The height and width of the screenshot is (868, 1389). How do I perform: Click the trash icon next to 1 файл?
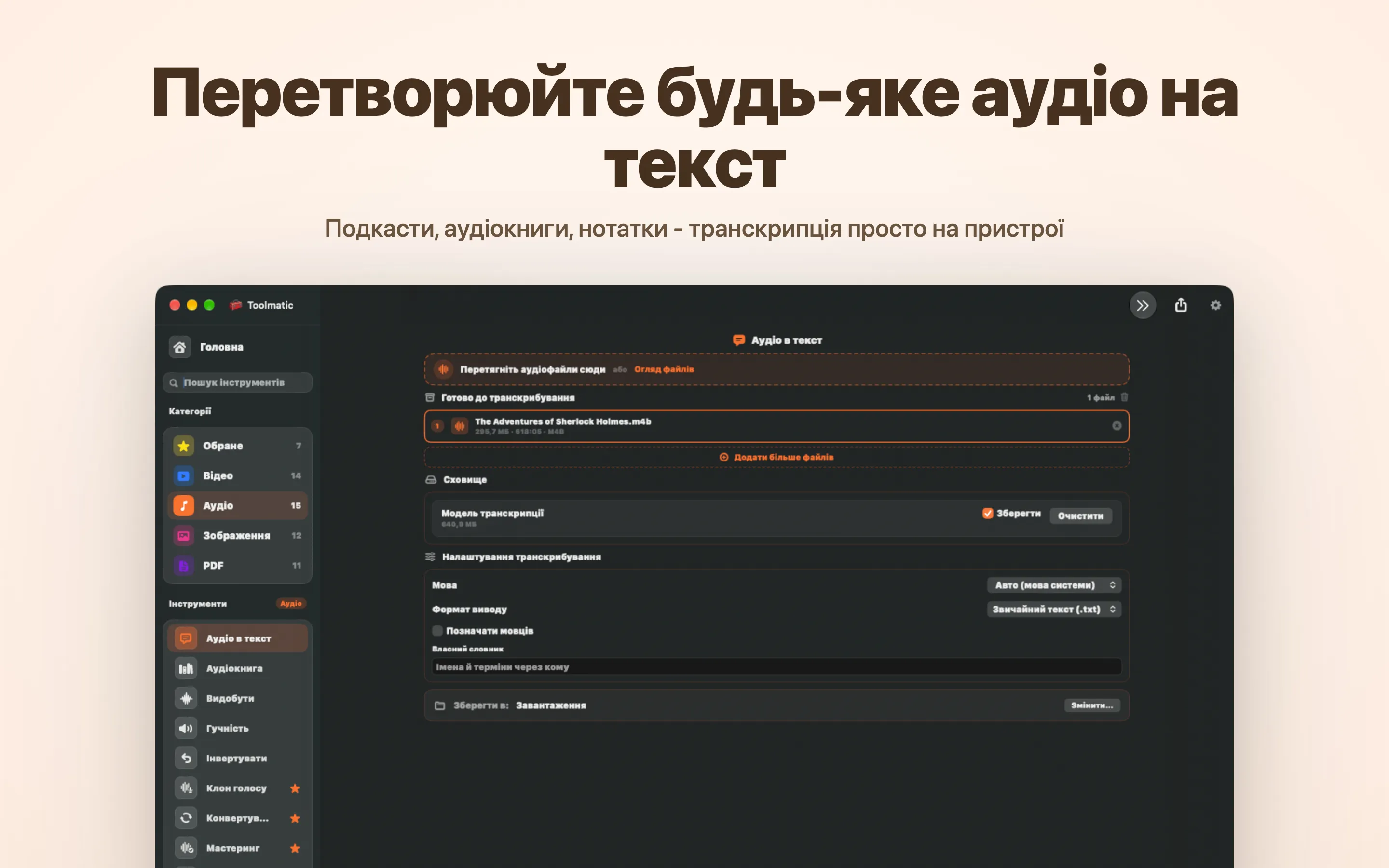(1124, 397)
